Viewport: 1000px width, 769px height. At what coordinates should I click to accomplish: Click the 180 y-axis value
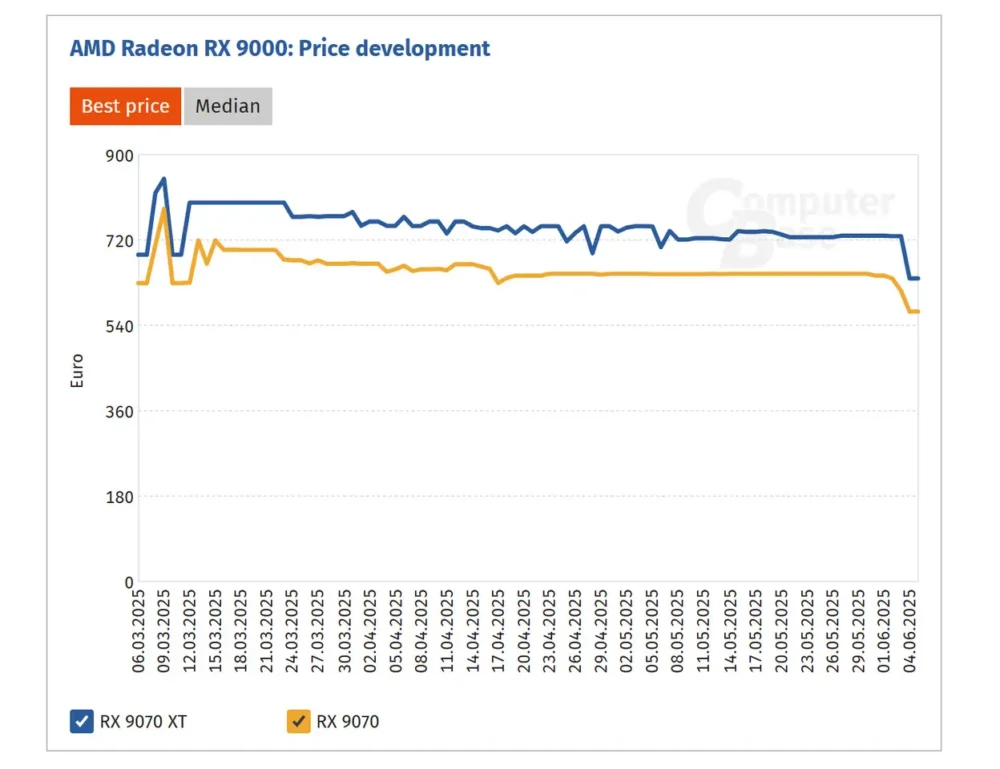point(119,497)
